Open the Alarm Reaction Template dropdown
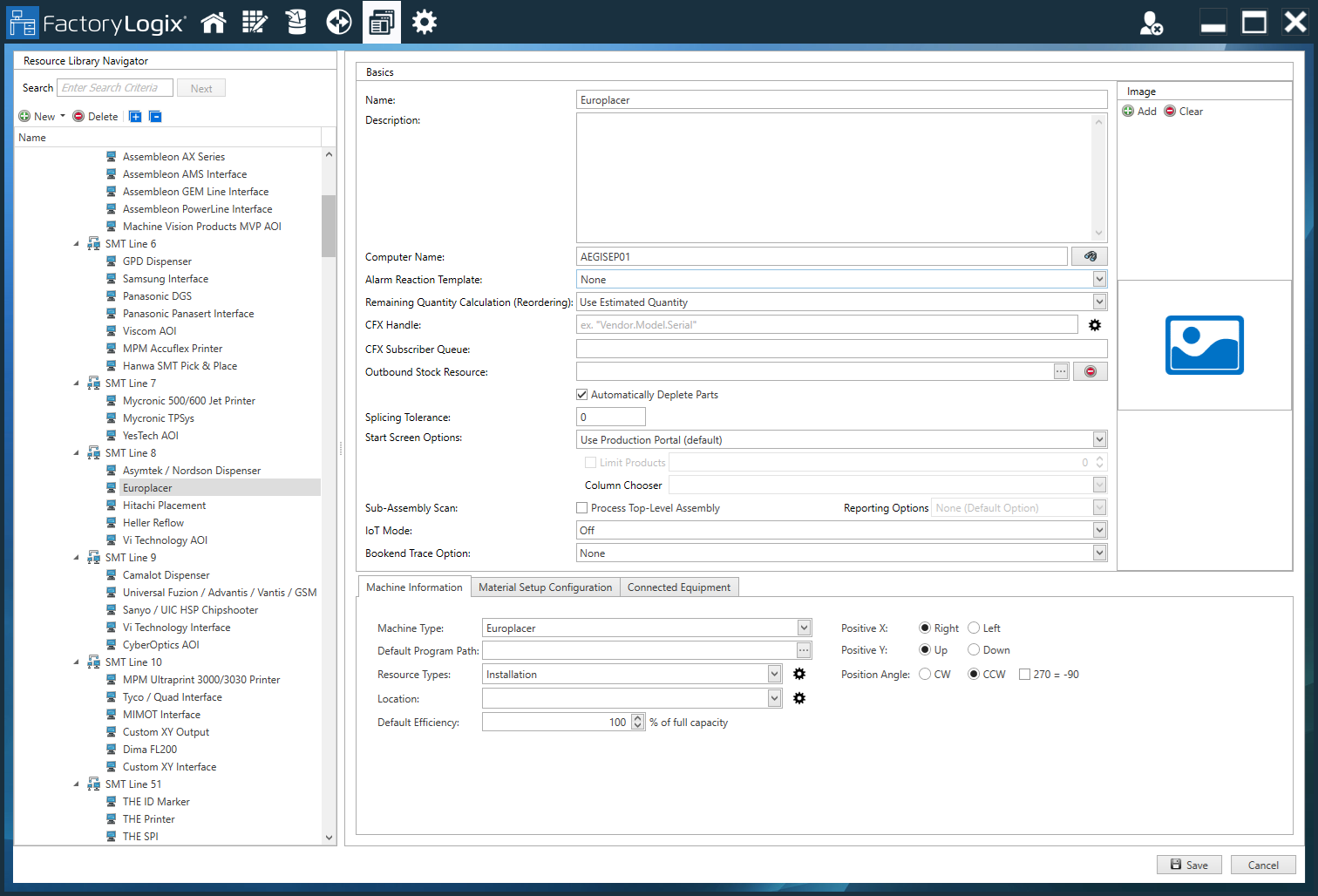This screenshot has width=1318, height=896. pyautogui.click(x=1099, y=280)
